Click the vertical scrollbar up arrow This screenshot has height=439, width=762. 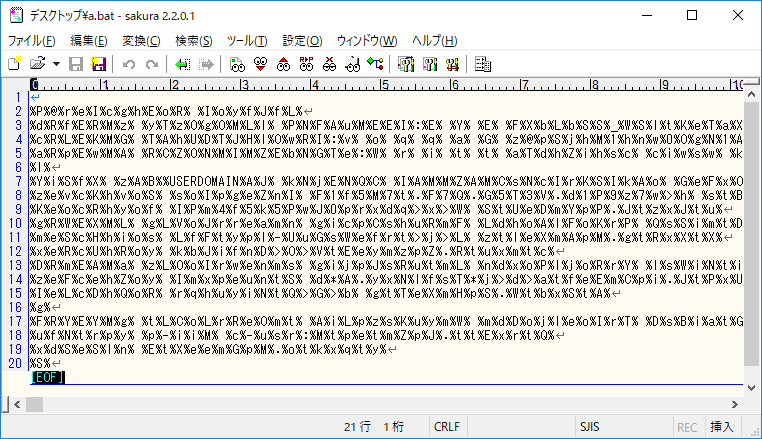tap(751, 94)
